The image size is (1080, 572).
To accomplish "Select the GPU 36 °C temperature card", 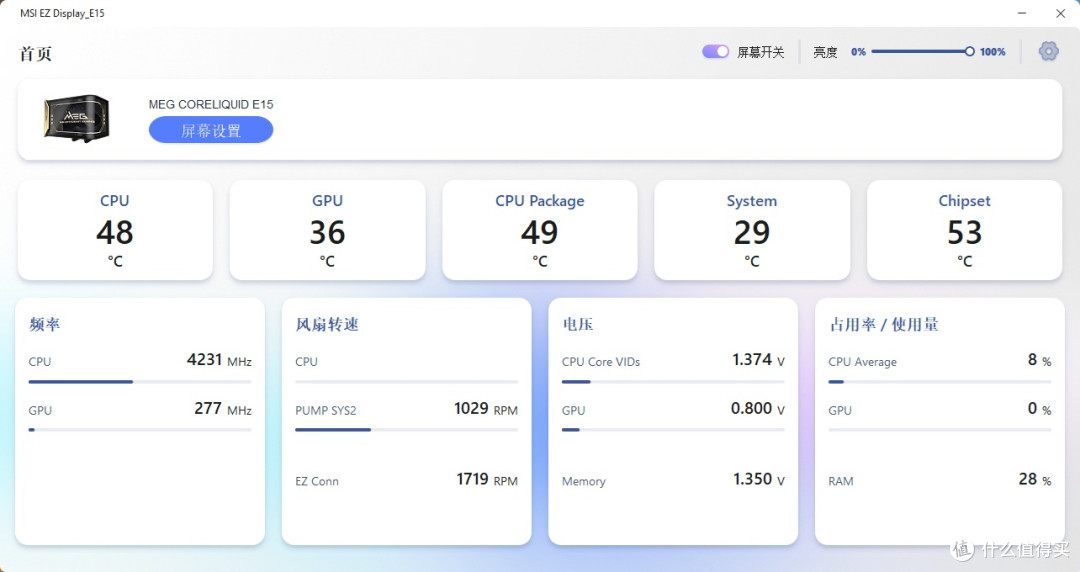I will tap(327, 230).
